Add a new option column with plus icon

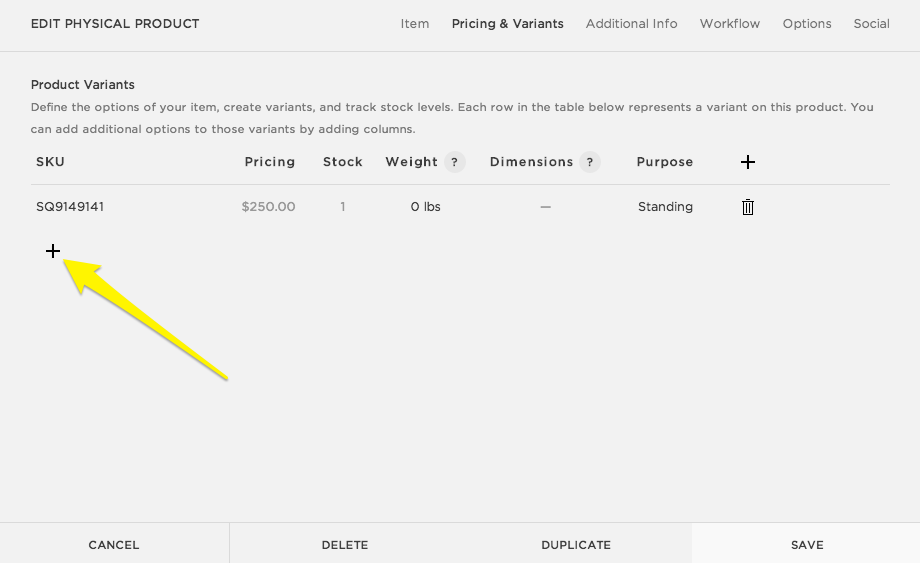tap(747, 162)
